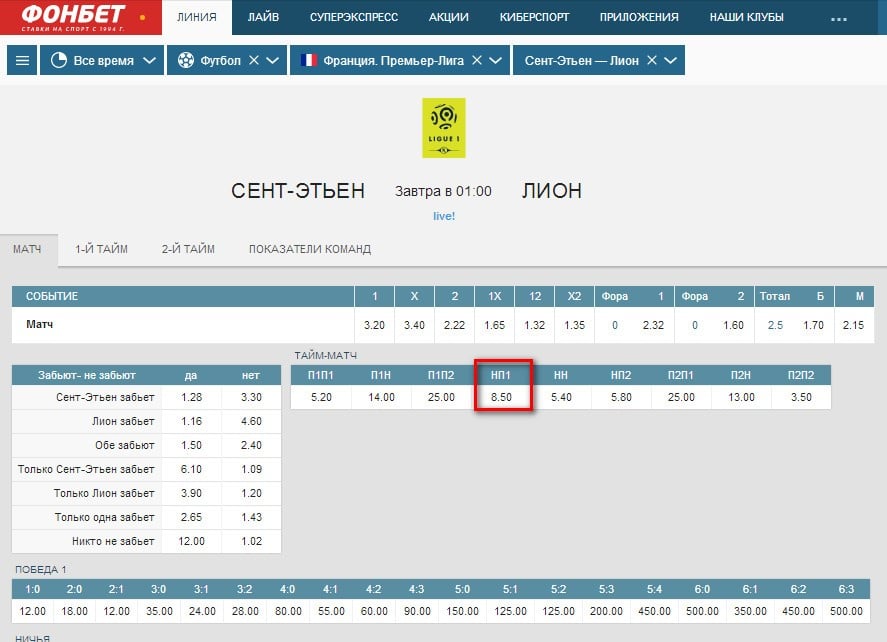Image resolution: width=887 pixels, height=642 pixels.
Task: Select Никто не забьет yes odds 12.00
Action: [x=191, y=541]
